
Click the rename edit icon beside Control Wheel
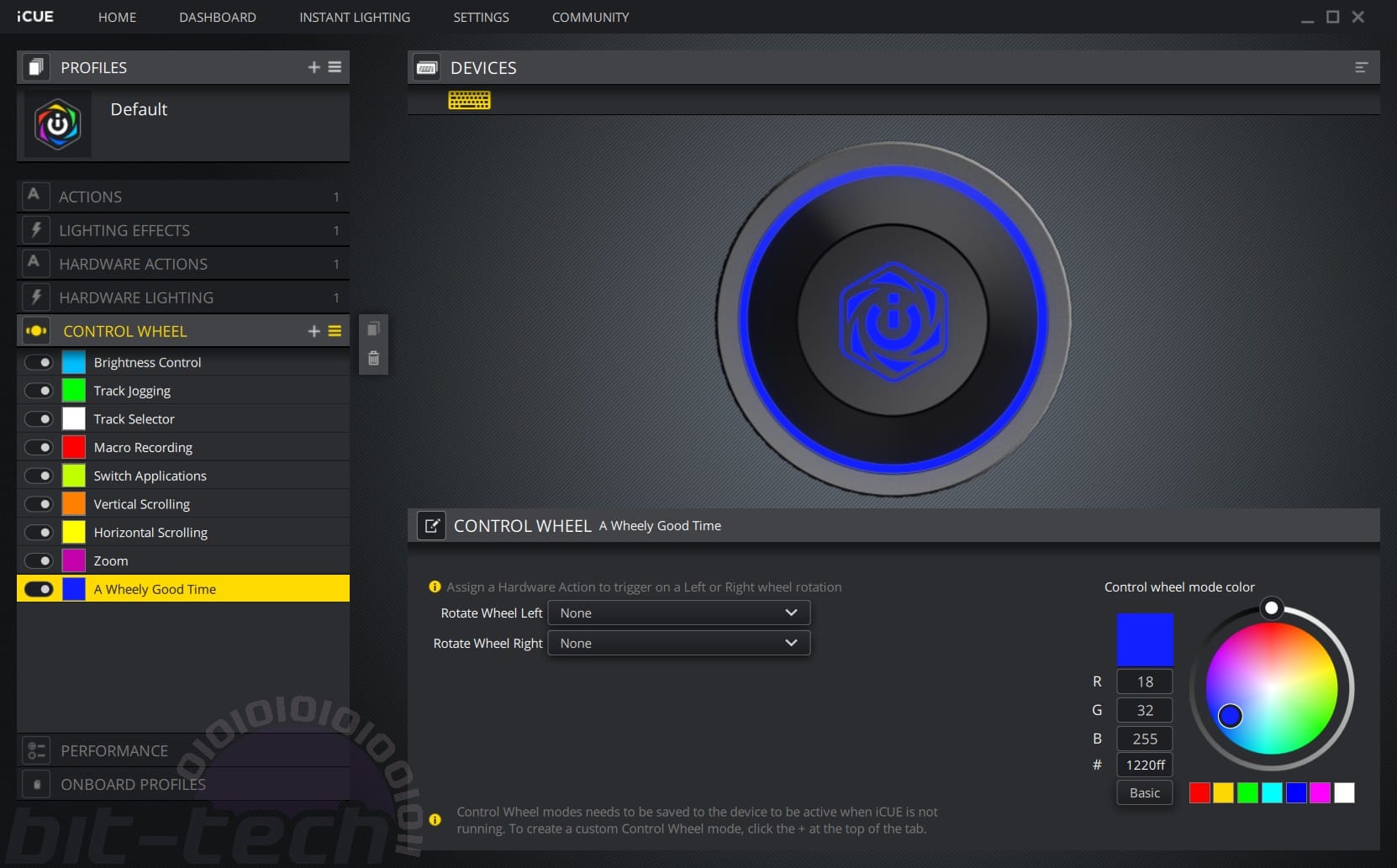pyautogui.click(x=432, y=526)
